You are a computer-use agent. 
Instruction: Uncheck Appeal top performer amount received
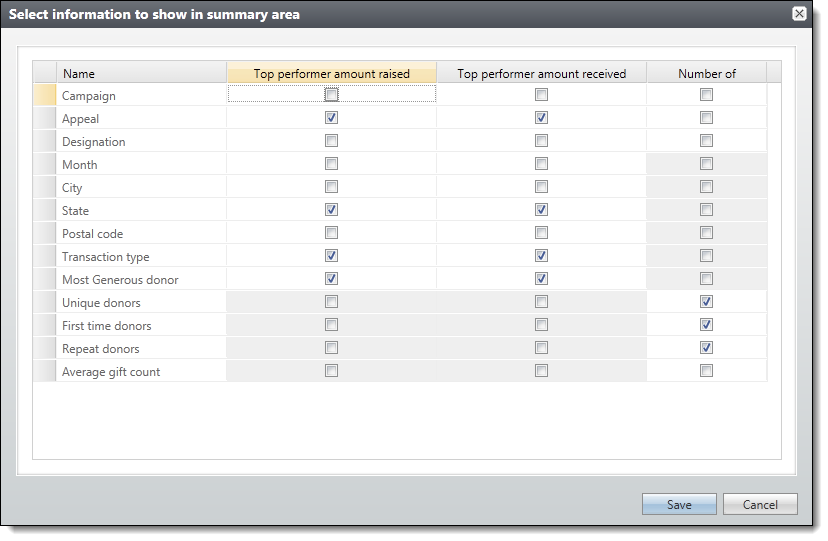(541, 118)
